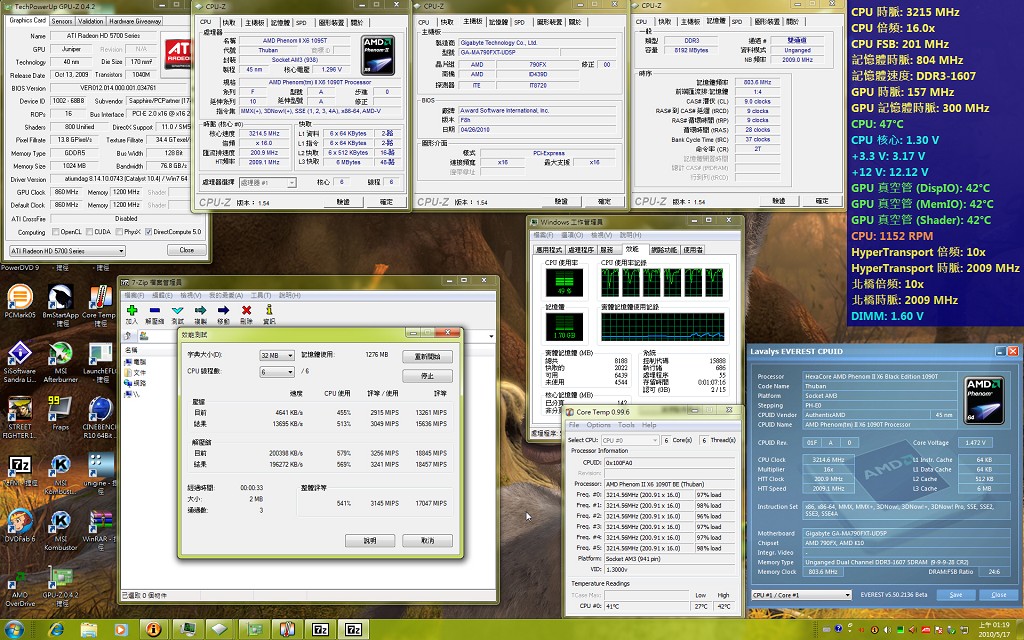Open the 工具(T) menu in 7-Zip

pyautogui.click(x=261, y=295)
